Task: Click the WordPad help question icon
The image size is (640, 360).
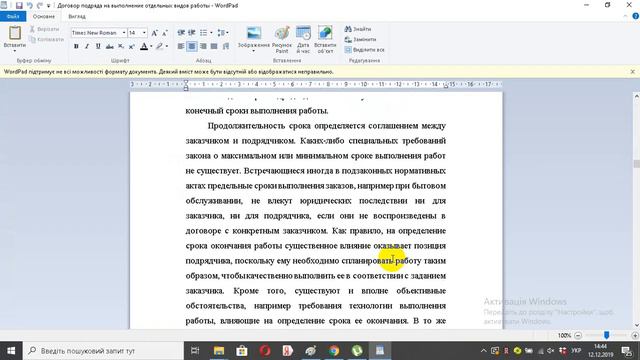Action: pyautogui.click(x=635, y=16)
